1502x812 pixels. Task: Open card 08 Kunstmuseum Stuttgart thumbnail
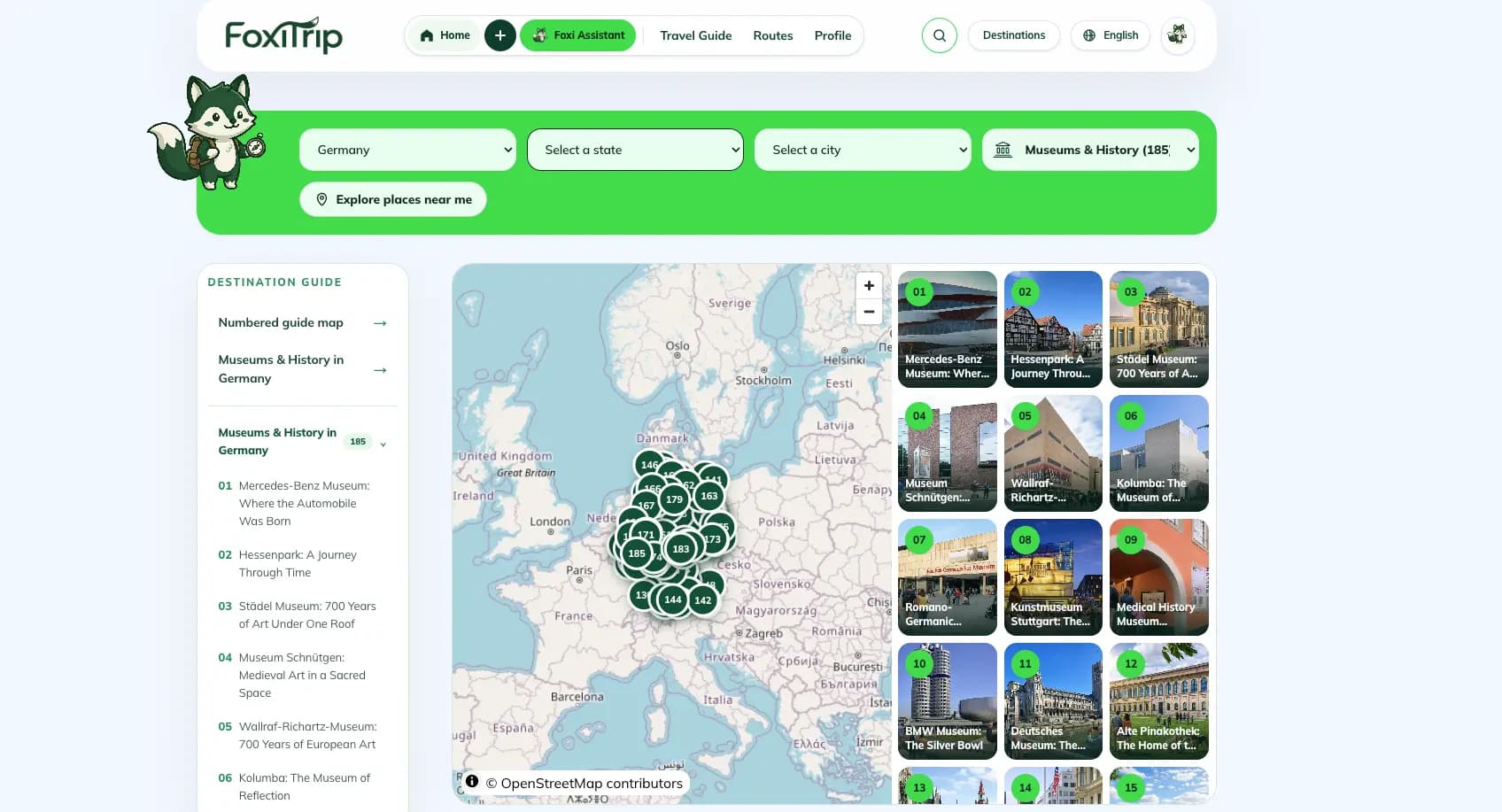(x=1053, y=577)
